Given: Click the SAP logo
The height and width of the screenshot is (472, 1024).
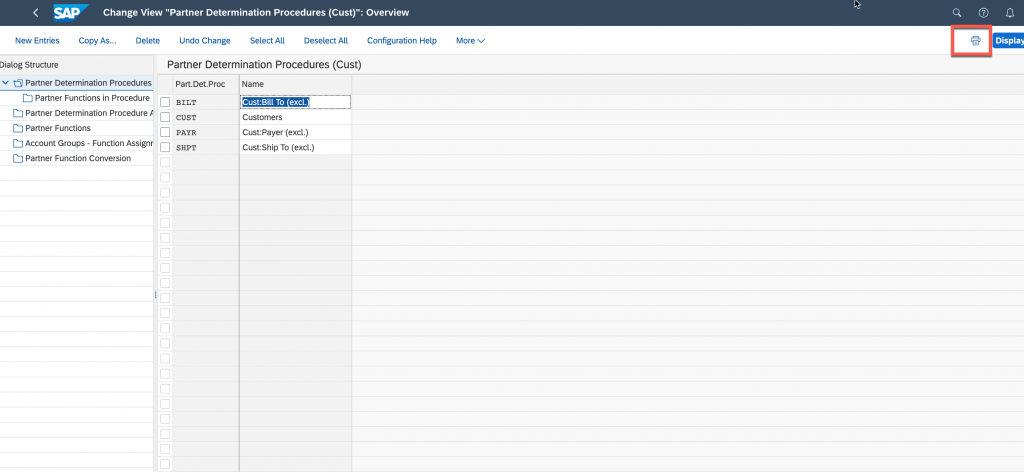Looking at the screenshot, I should (x=71, y=12).
